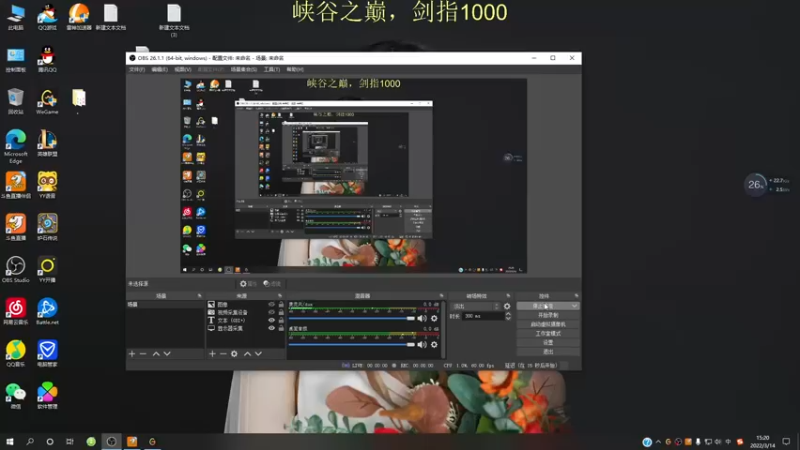Click 工作室模式 button
800x450 pixels.
tap(548, 334)
